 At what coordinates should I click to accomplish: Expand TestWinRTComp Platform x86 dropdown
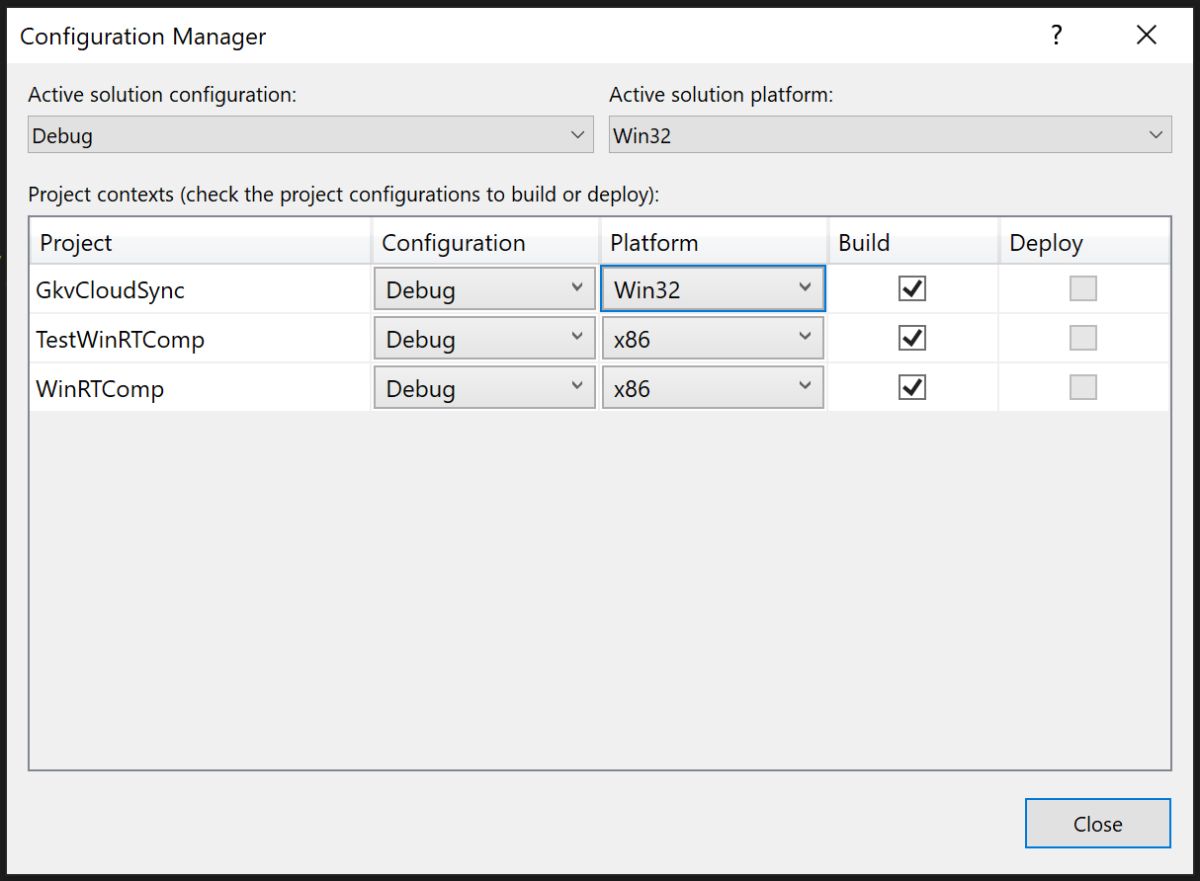pos(712,339)
